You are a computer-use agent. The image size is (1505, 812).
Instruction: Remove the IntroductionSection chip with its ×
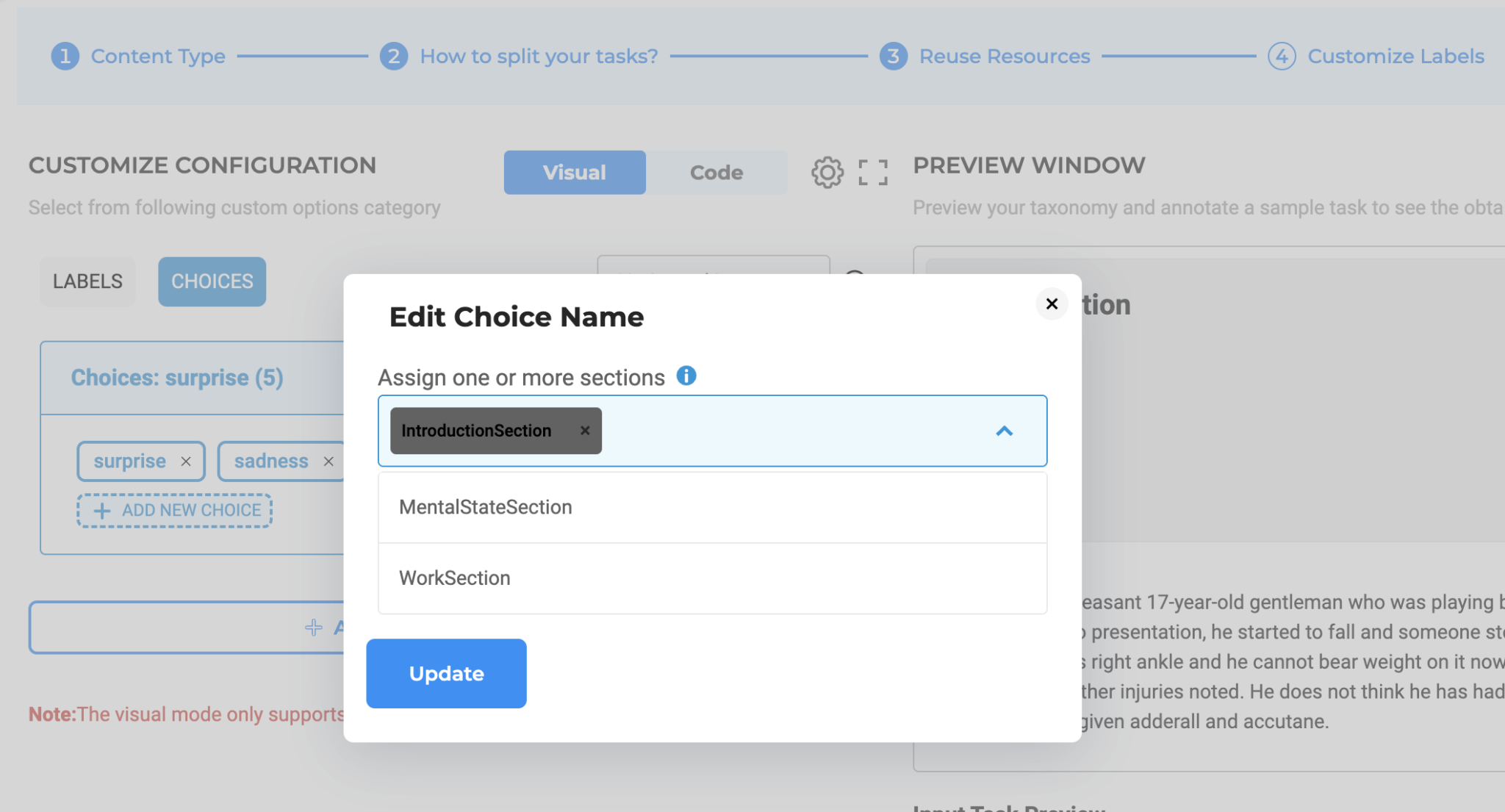pos(585,431)
